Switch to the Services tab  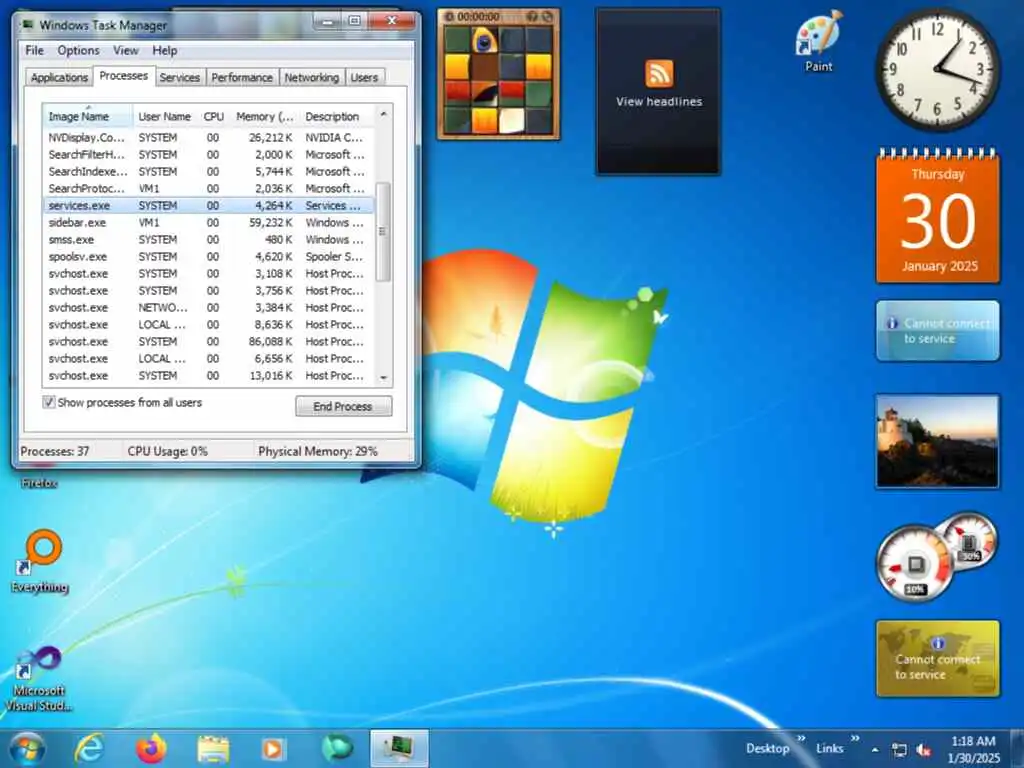point(180,77)
